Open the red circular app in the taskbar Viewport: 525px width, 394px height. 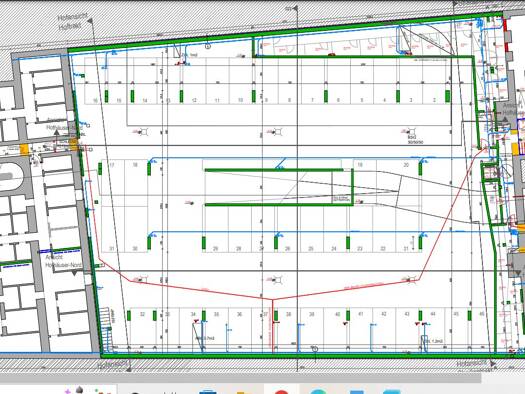[282, 392]
